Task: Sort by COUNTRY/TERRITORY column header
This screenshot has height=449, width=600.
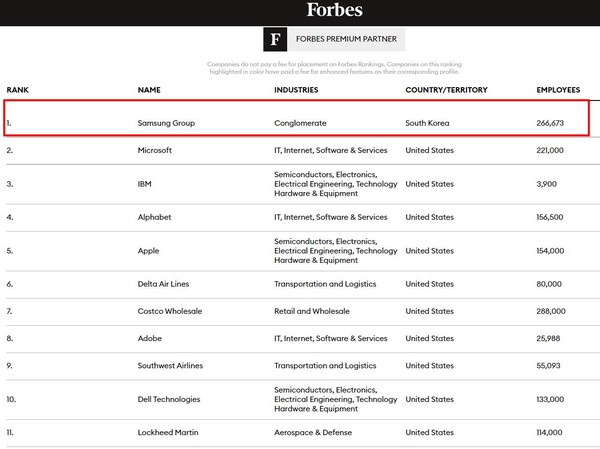Action: (x=447, y=90)
